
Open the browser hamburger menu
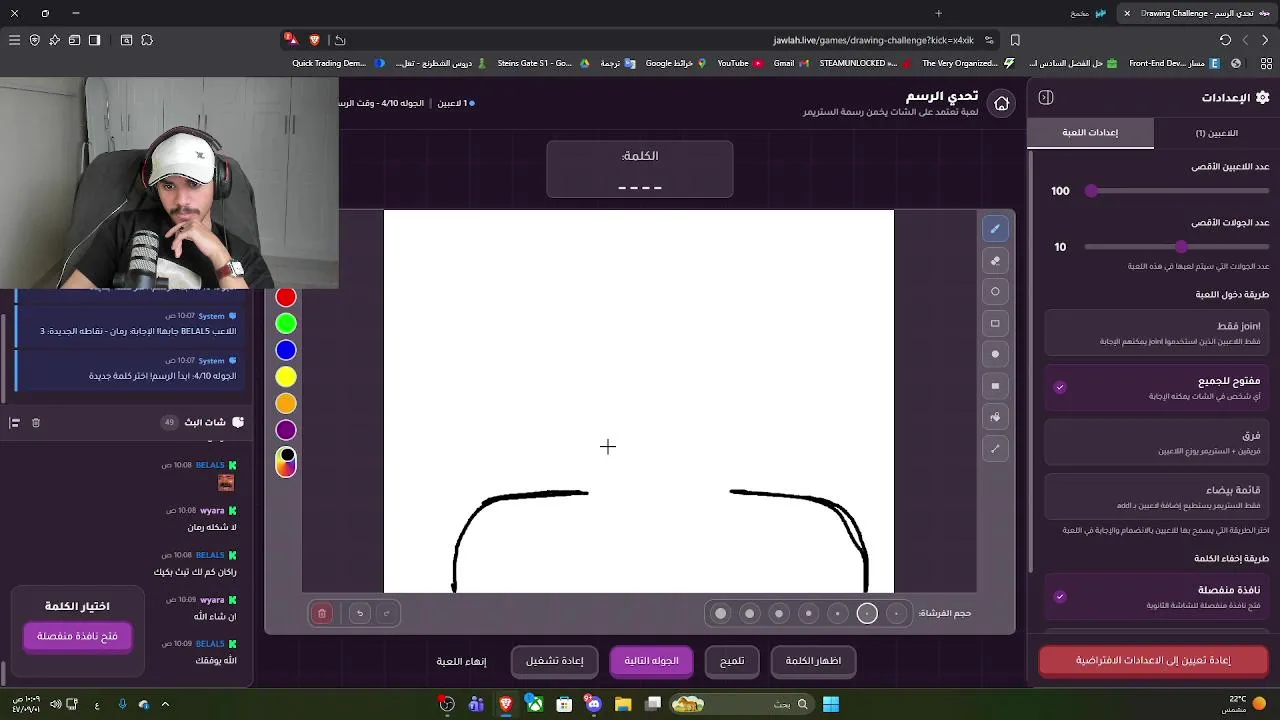14,40
